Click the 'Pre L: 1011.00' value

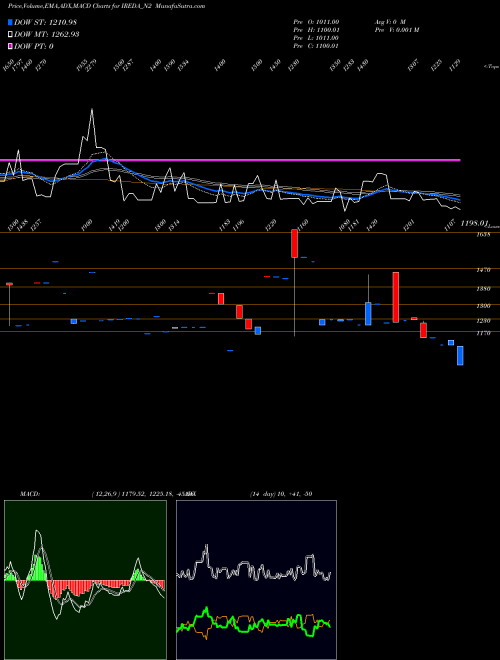click(x=316, y=38)
